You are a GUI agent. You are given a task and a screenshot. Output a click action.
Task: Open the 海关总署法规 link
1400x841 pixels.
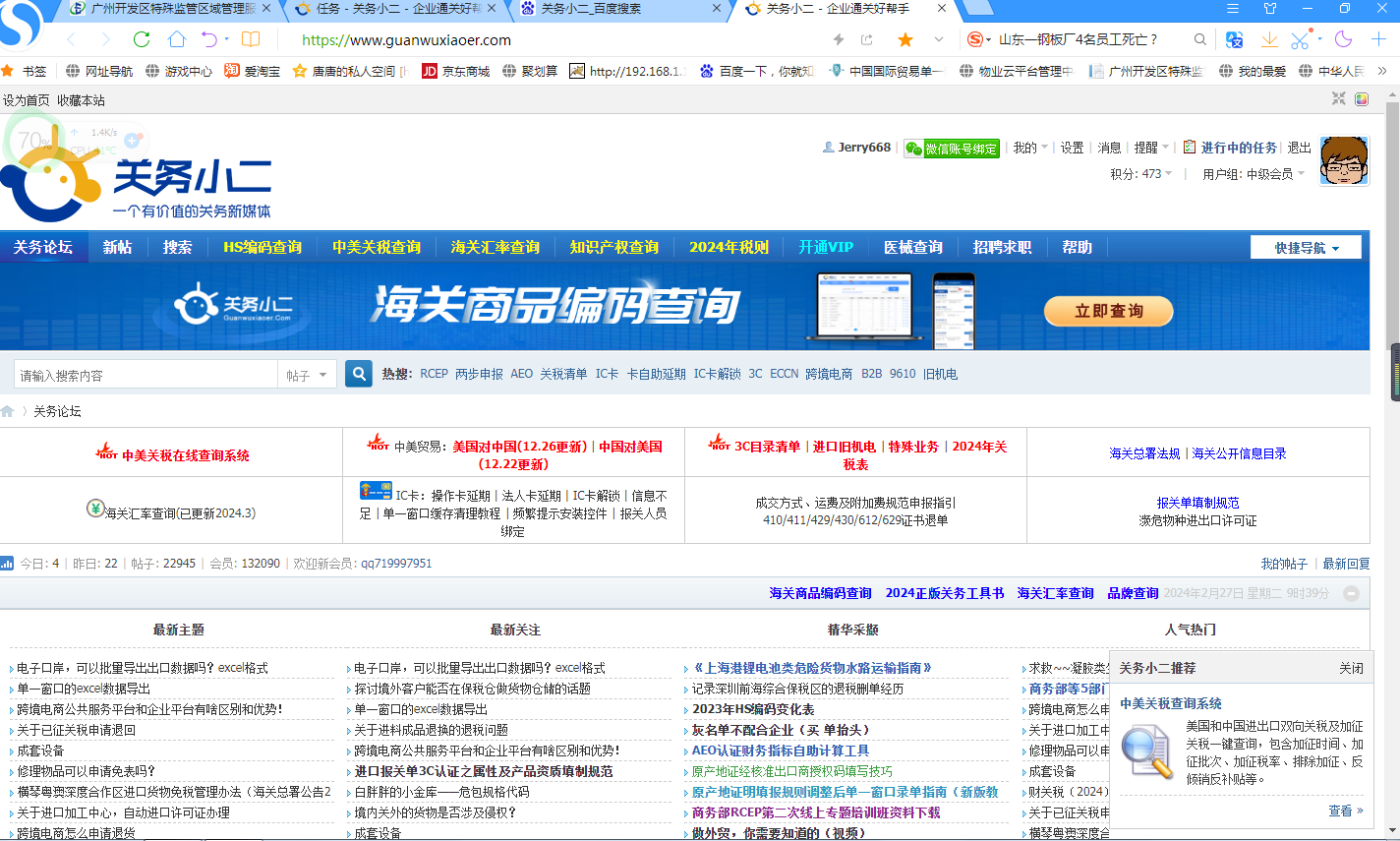click(1144, 453)
